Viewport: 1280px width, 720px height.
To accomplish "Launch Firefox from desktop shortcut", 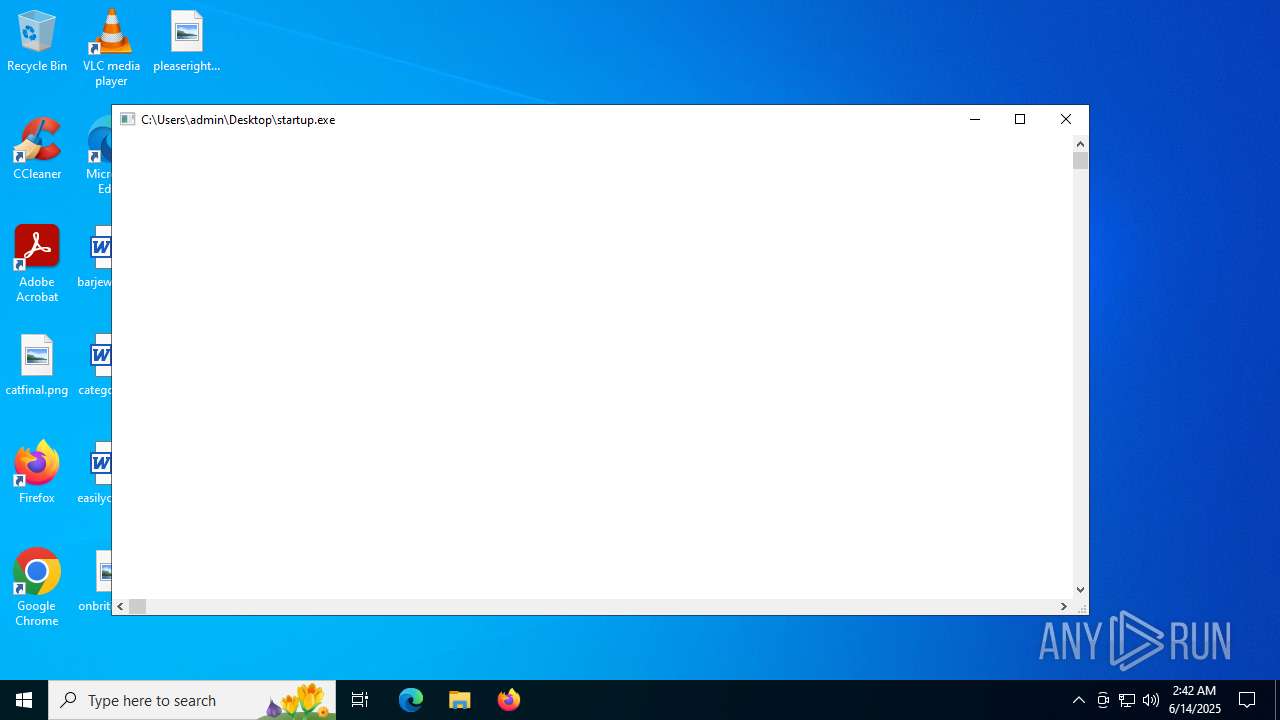I will (x=37, y=473).
